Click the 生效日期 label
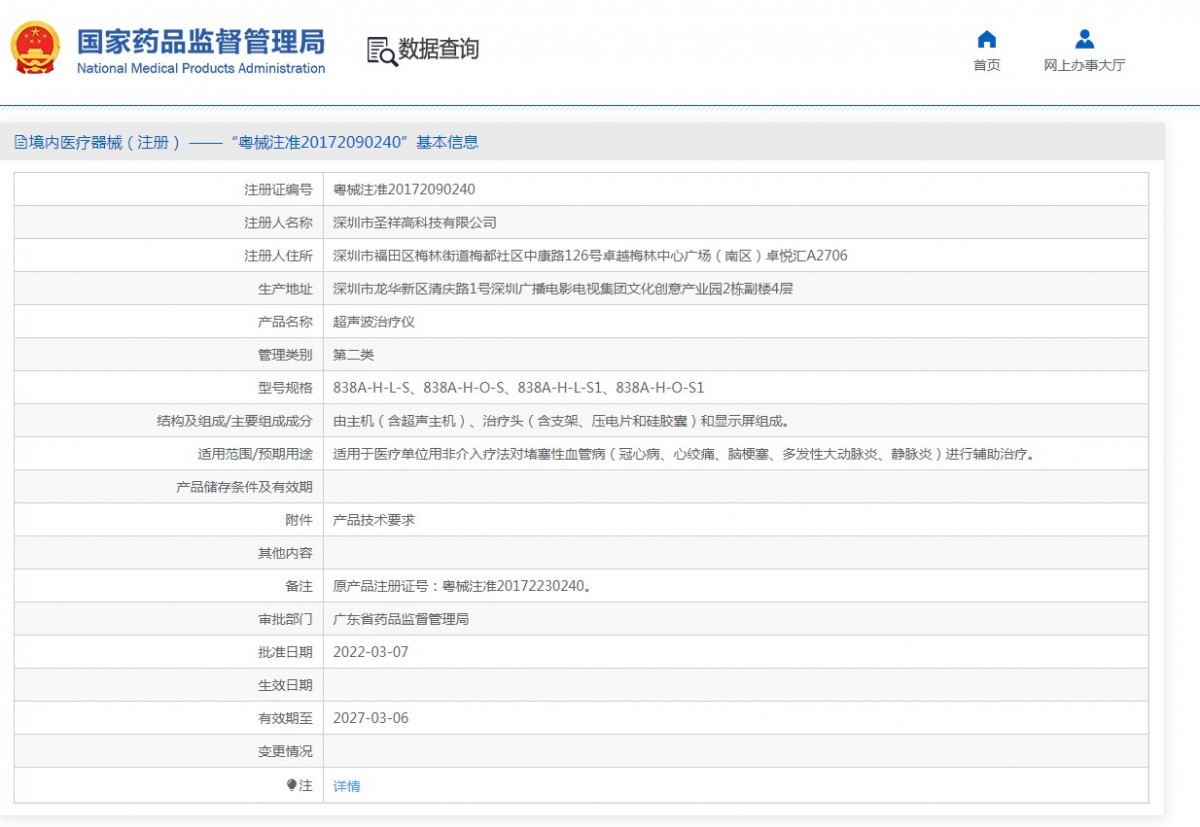The height and width of the screenshot is (827, 1200). 285,685
